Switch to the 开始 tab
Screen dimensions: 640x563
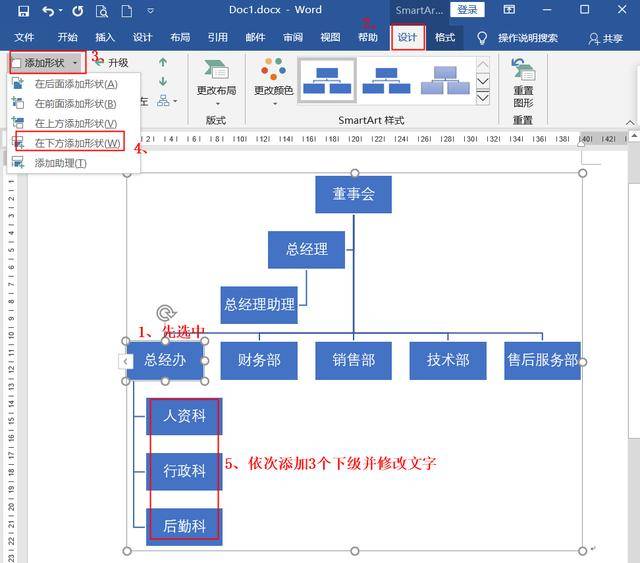click(67, 38)
